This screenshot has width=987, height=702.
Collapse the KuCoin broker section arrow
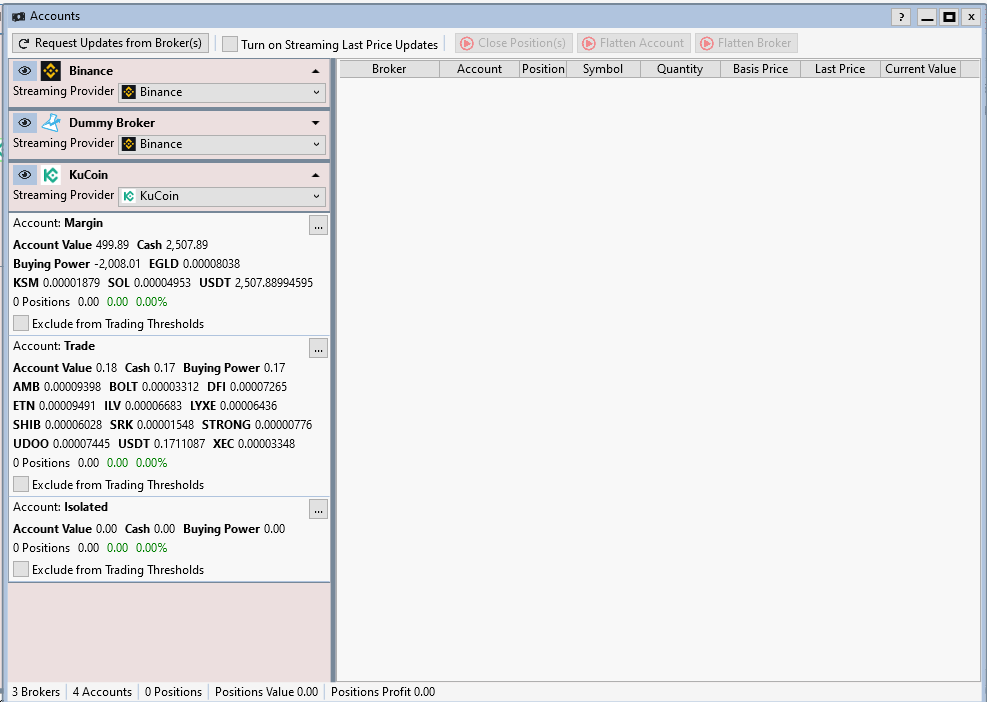[316, 175]
